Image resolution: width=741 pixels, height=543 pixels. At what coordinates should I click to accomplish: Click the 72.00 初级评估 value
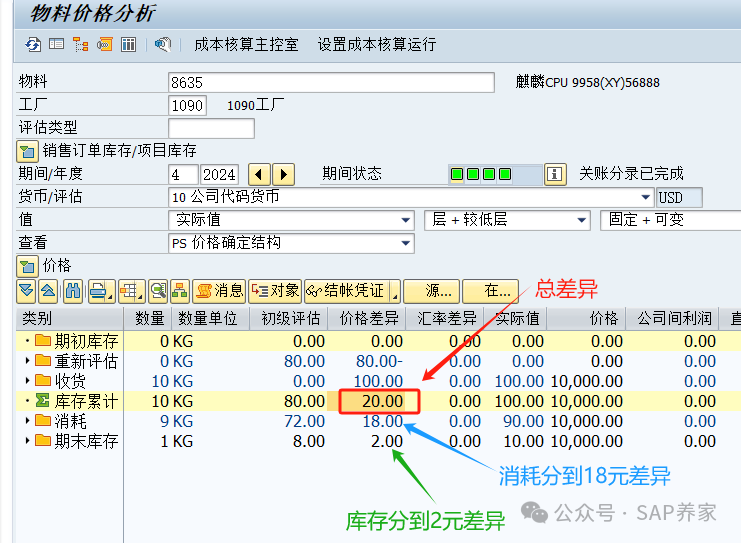click(x=304, y=421)
